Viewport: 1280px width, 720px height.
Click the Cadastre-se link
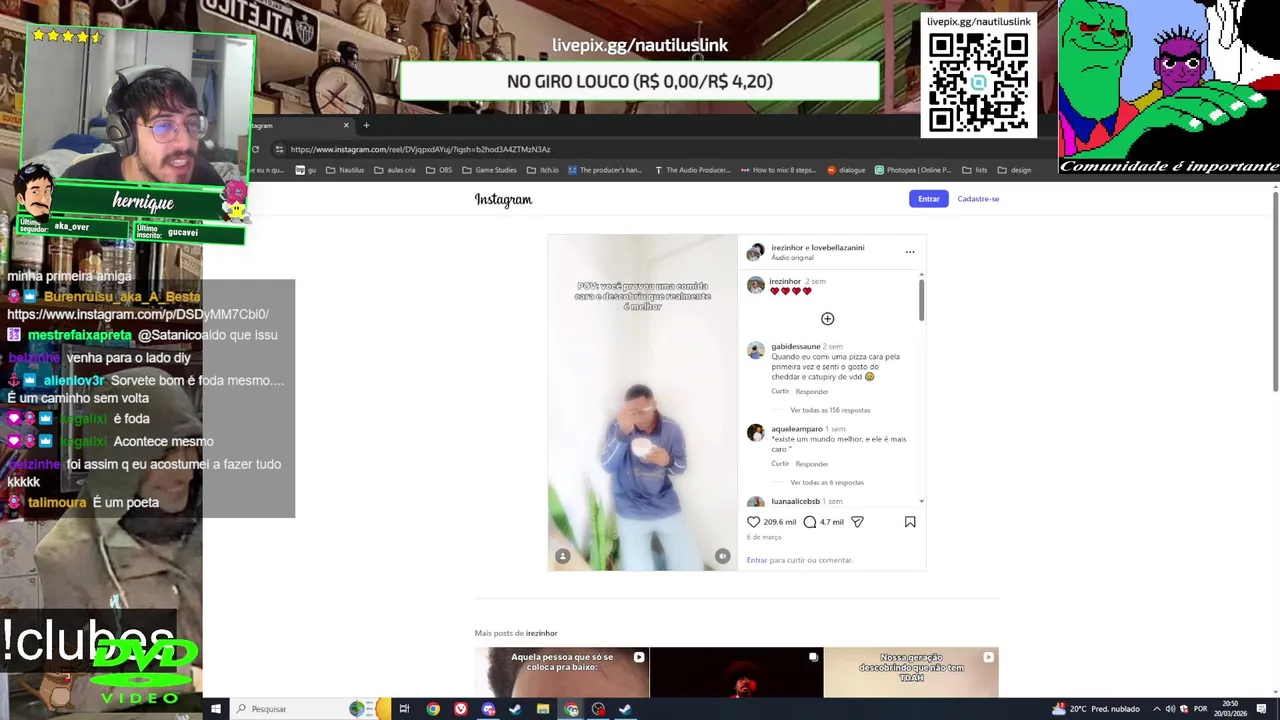[x=978, y=199]
